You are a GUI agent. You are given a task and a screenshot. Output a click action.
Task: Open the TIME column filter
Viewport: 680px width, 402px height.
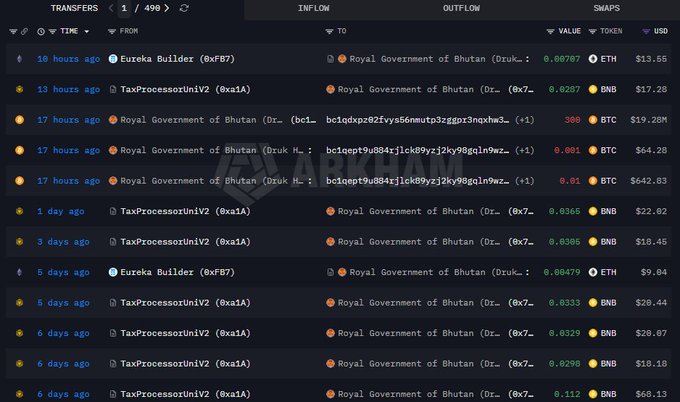[x=52, y=31]
